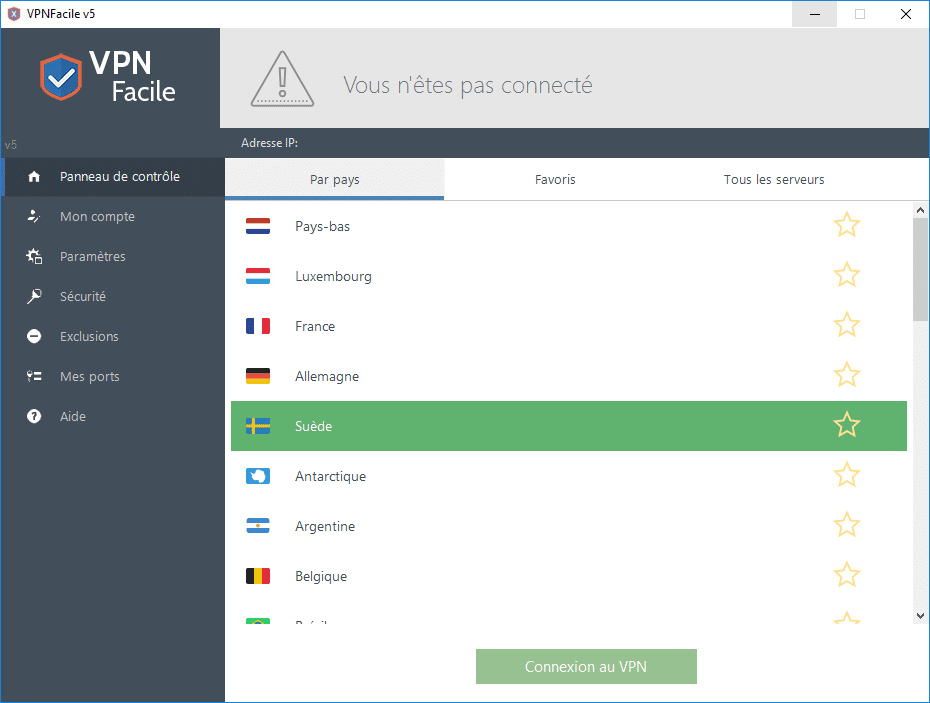Click the scrollbar down arrow
Image resolution: width=930 pixels, height=703 pixels.
pos(921,615)
